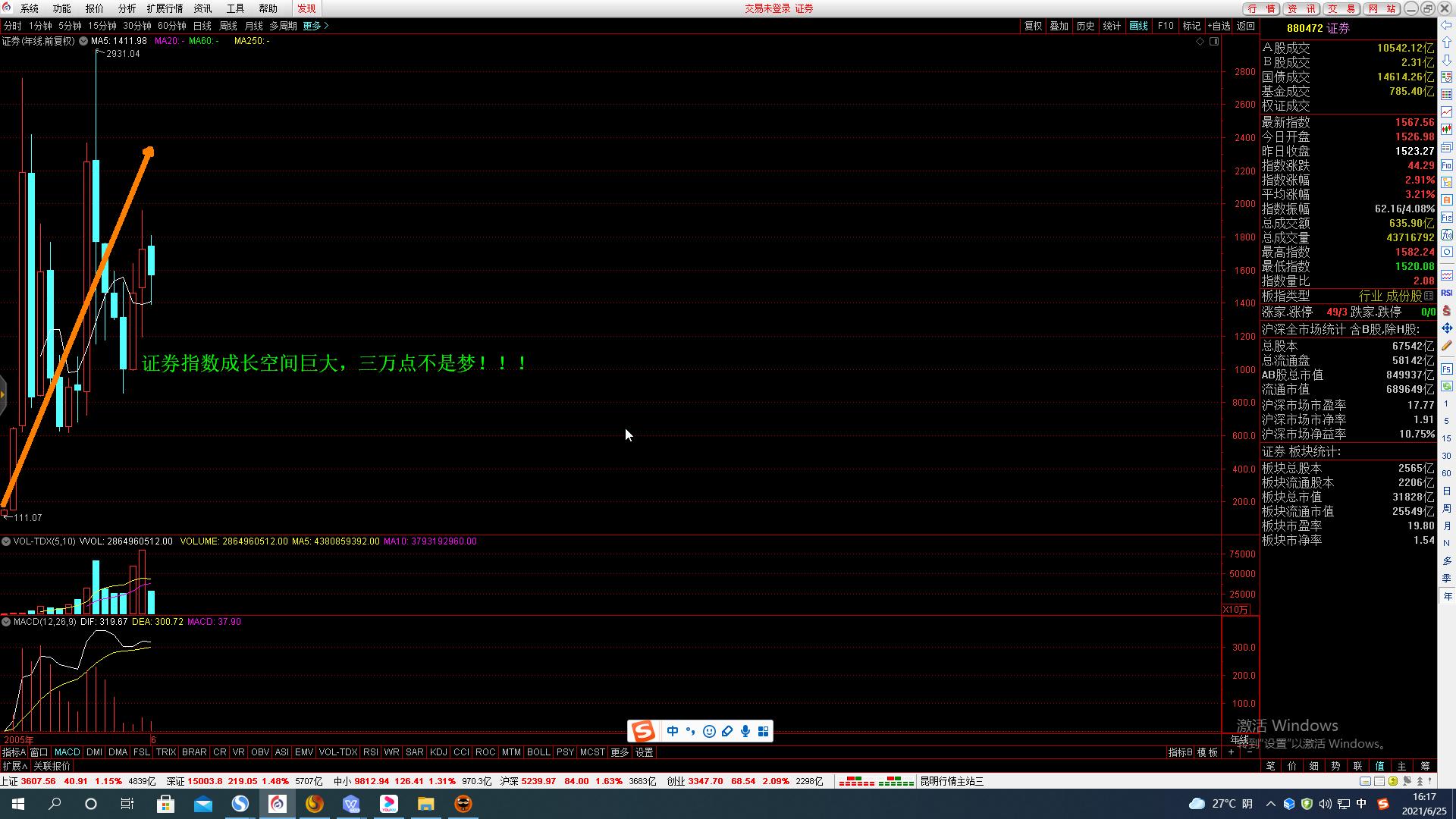Image resolution: width=1456 pixels, height=819 pixels.
Task: Click the microphone icon on the Sogou bar
Action: point(745,731)
